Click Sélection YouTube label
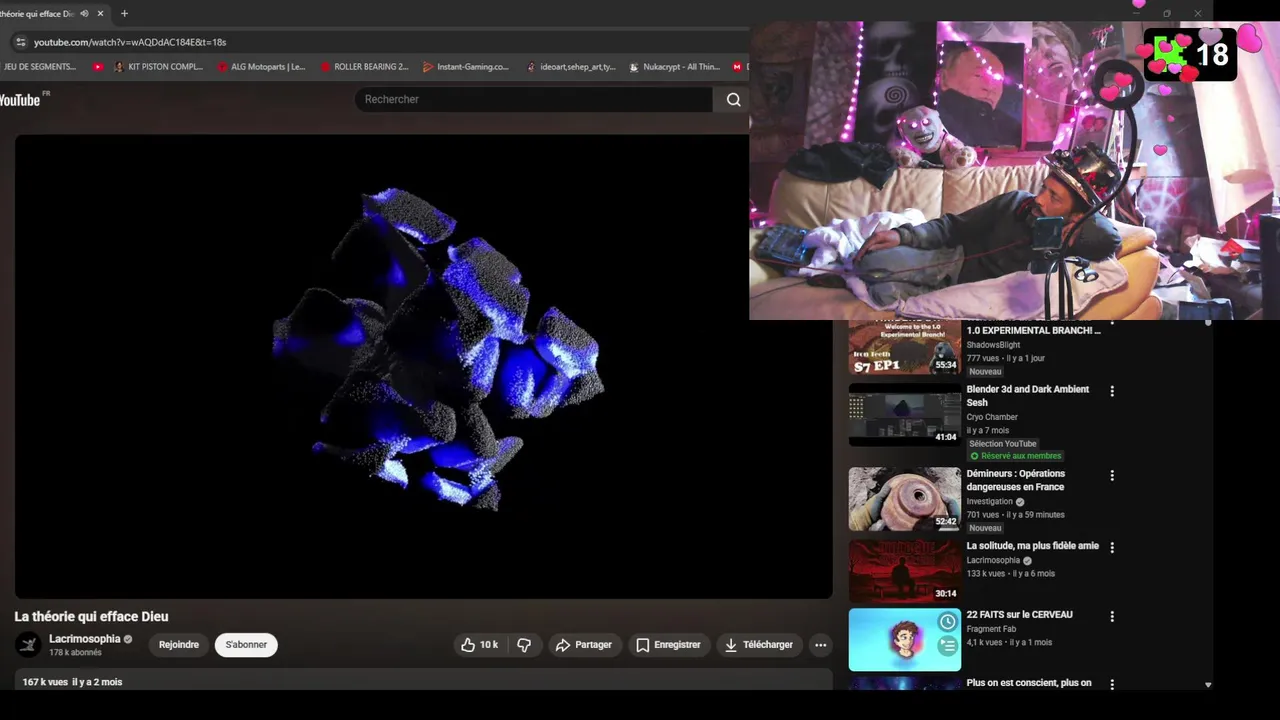 (x=1002, y=444)
